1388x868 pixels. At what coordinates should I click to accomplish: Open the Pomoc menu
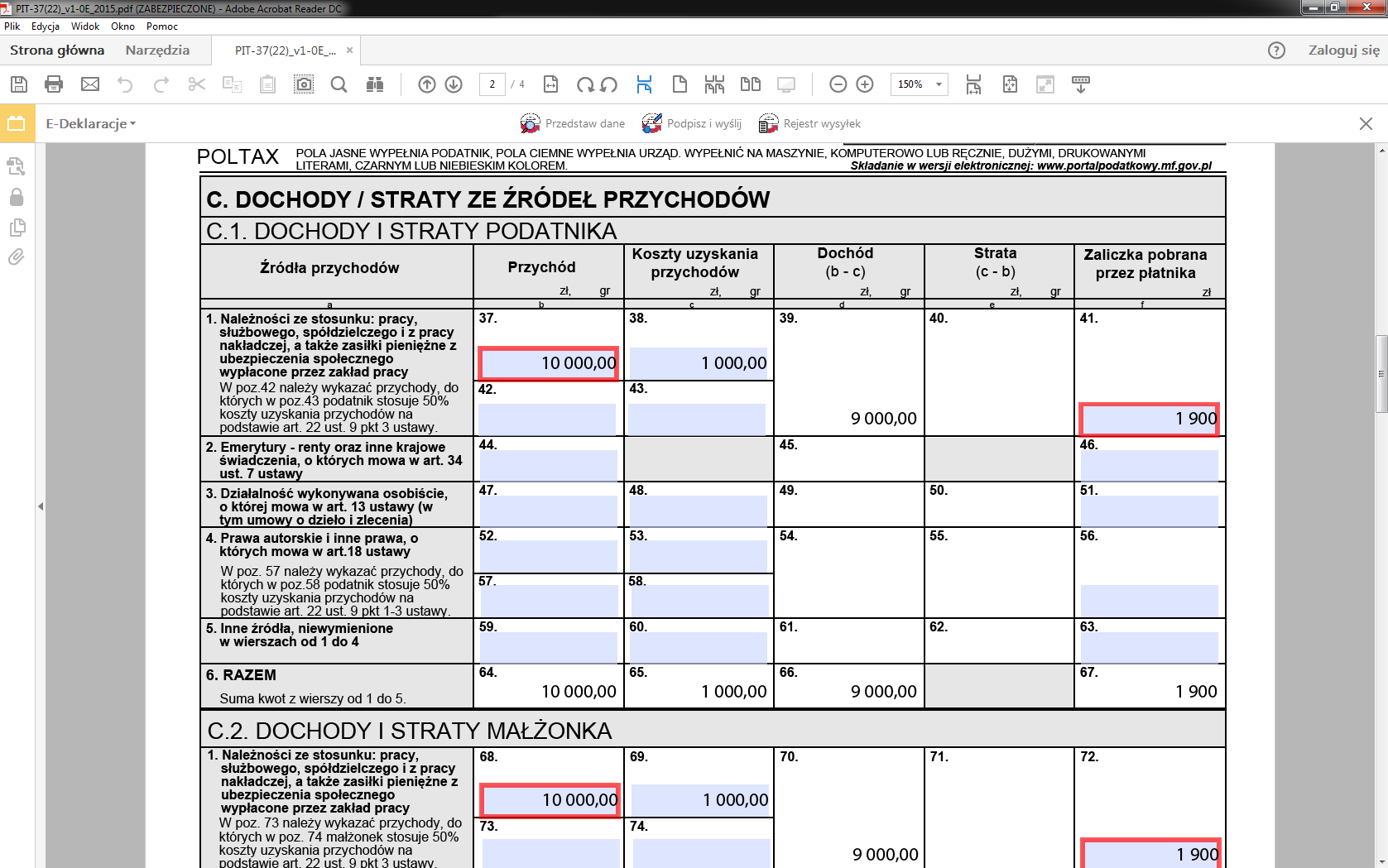coord(162,26)
